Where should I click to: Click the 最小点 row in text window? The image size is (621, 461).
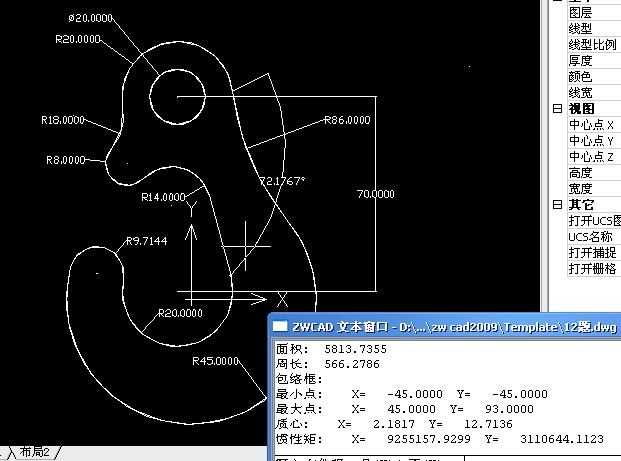(412, 394)
